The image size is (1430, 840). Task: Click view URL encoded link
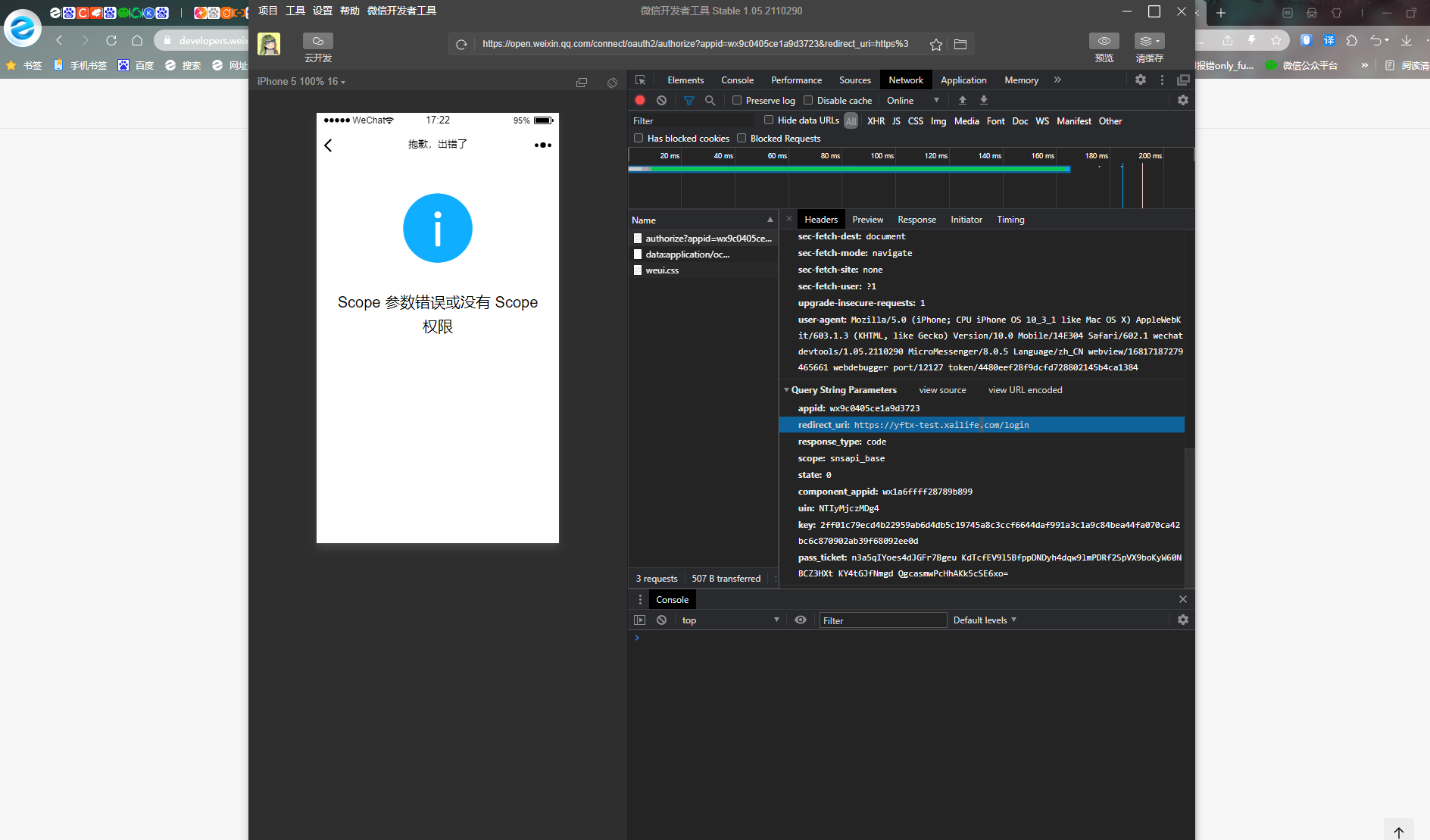point(1025,390)
